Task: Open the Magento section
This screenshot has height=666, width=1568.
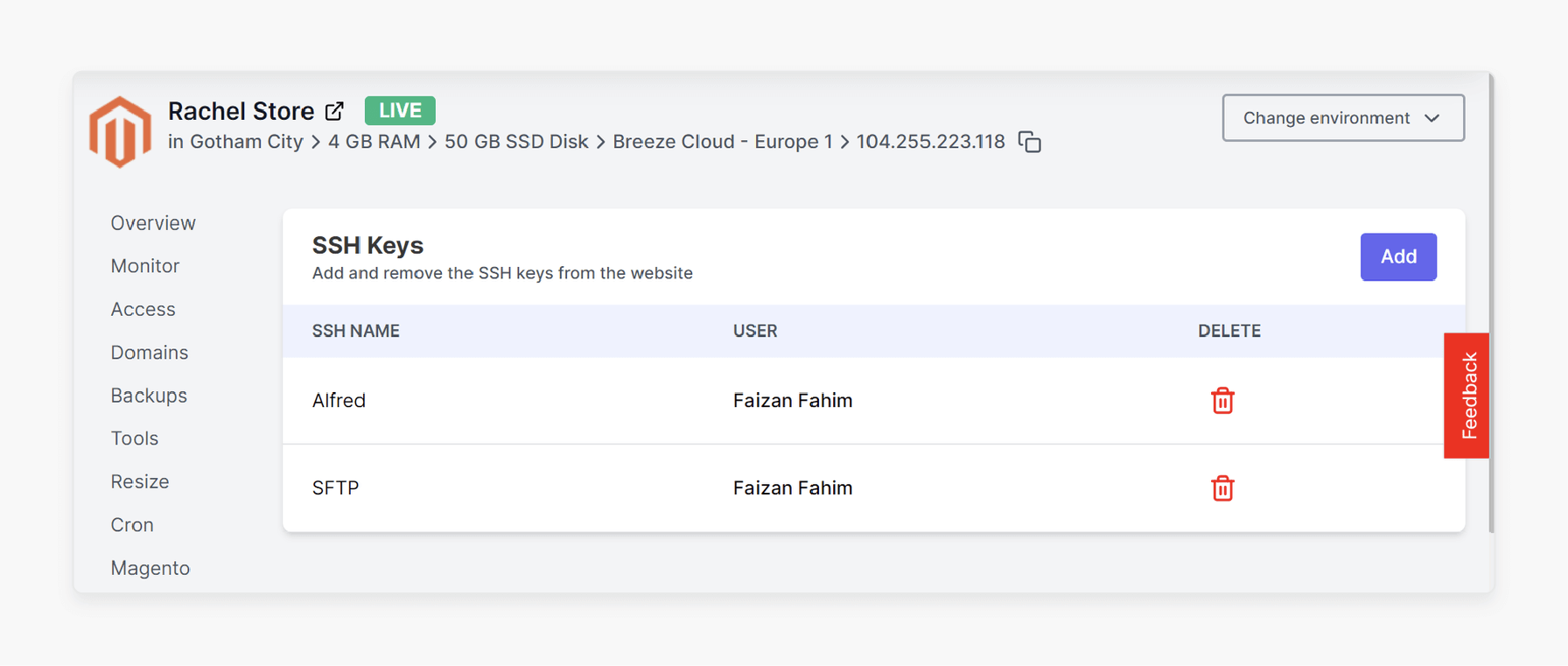Action: pos(150,568)
